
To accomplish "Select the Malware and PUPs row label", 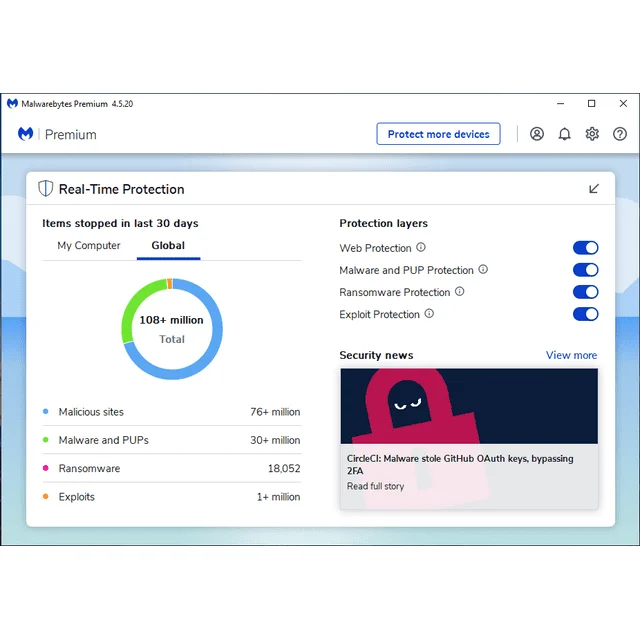I will point(104,440).
